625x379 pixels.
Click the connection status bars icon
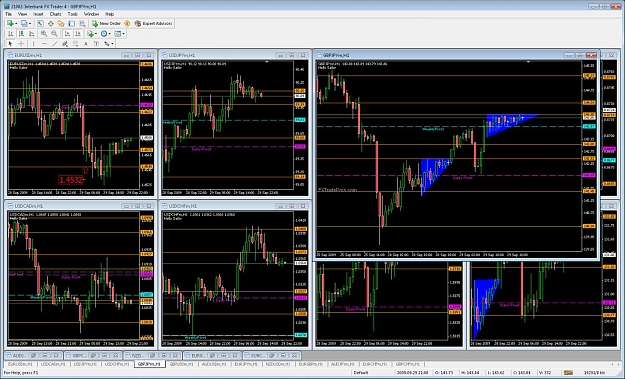[568, 373]
